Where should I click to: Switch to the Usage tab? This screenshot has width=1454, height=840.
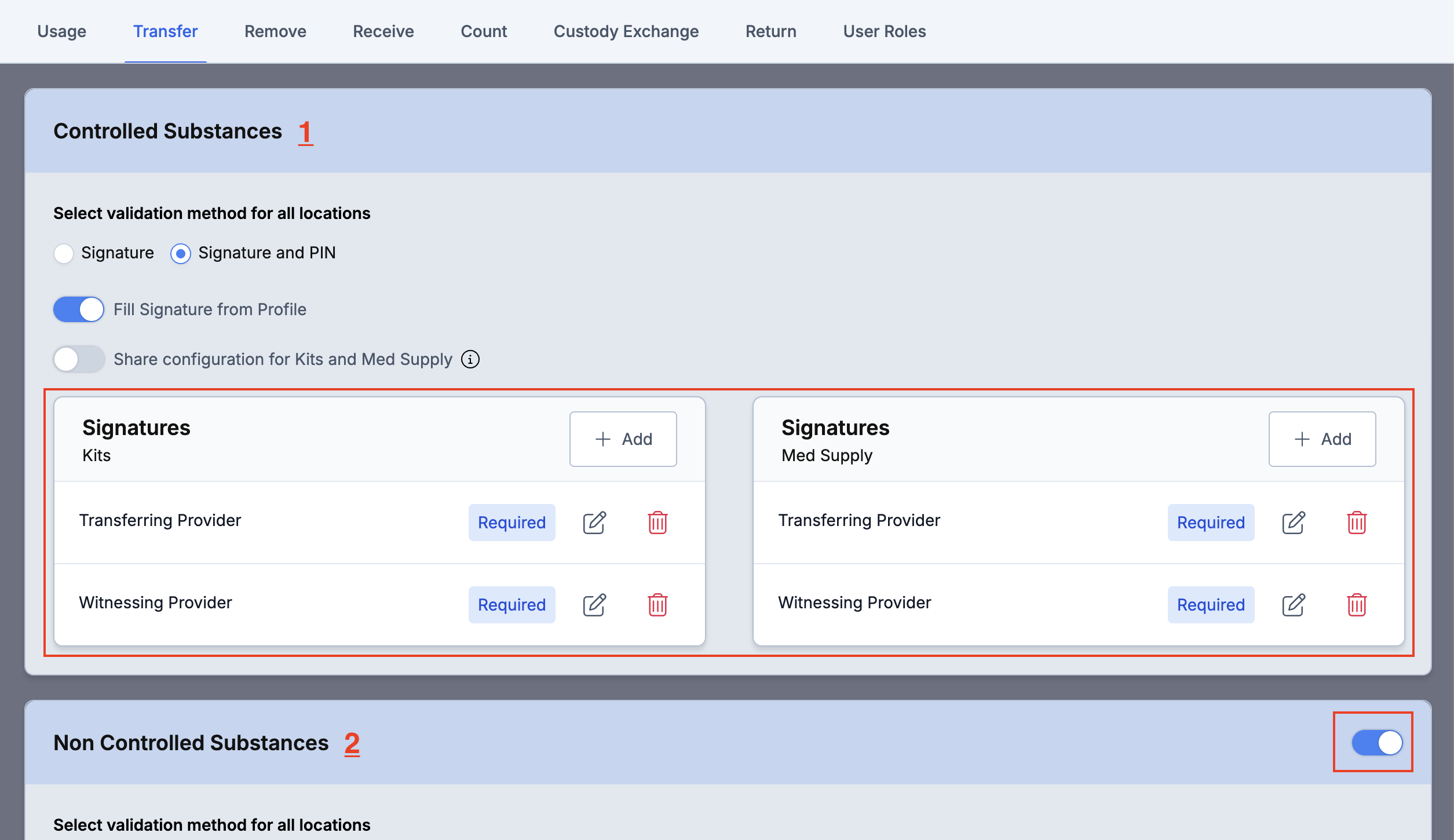coord(62,31)
